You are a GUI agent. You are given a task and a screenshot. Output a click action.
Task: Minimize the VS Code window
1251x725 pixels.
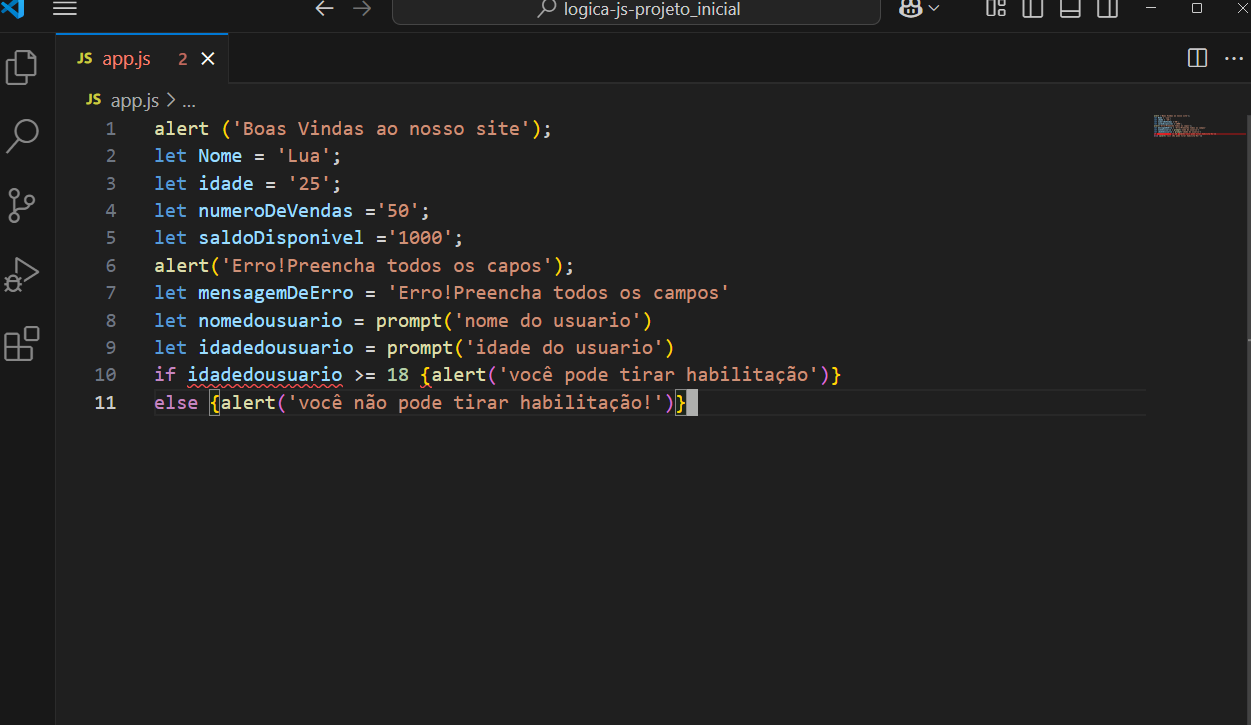pyautogui.click(x=1152, y=8)
